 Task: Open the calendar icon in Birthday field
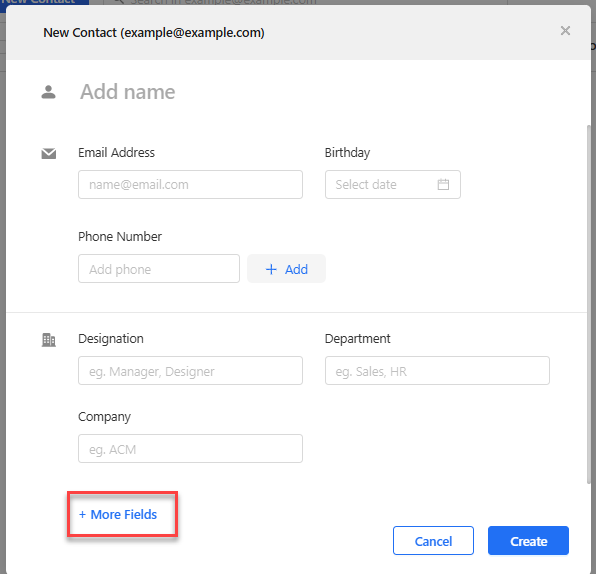[x=443, y=184]
